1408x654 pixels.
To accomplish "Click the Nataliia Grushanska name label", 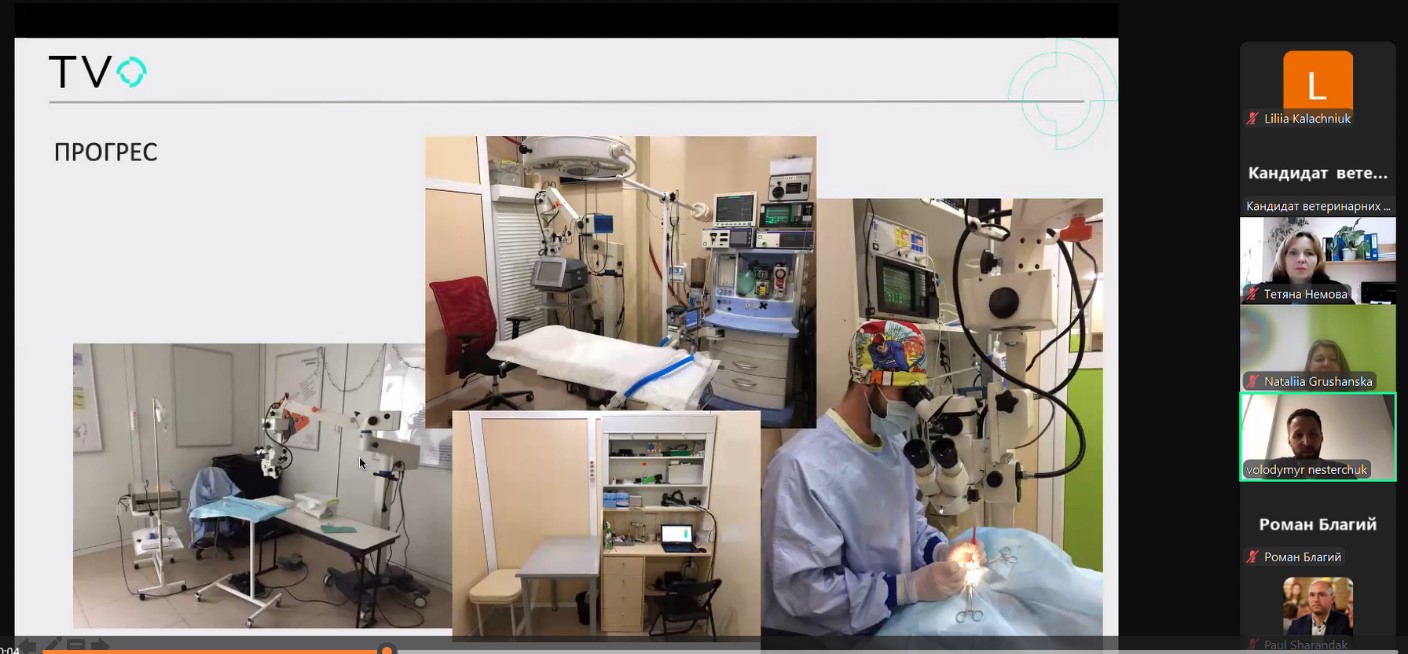I will click(x=1318, y=381).
